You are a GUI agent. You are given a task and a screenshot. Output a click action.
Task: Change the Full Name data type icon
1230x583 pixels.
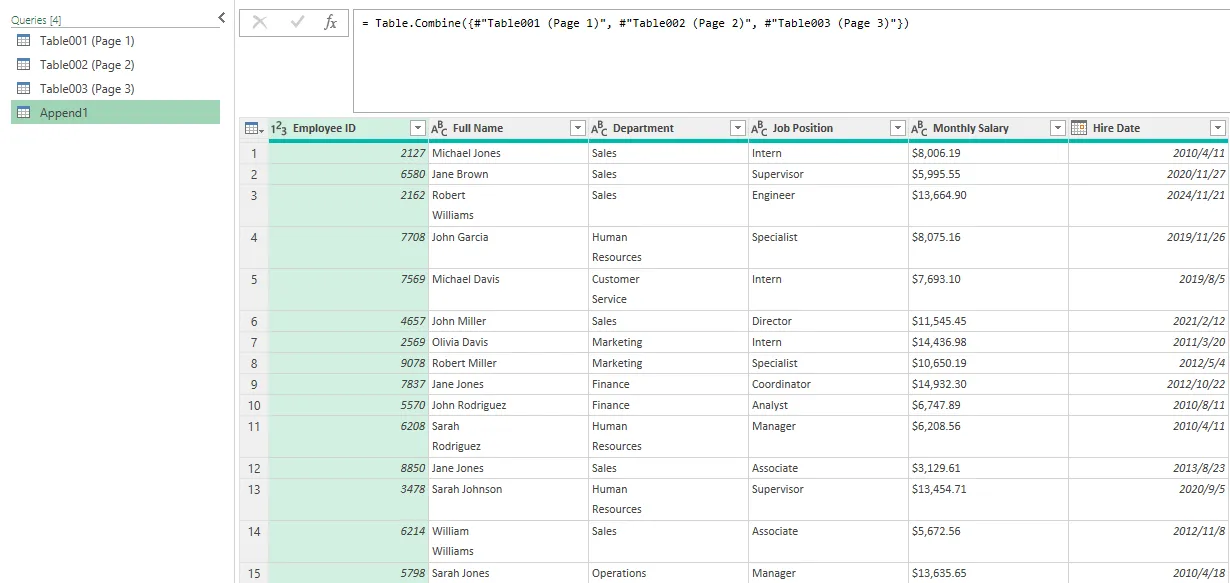pos(440,128)
